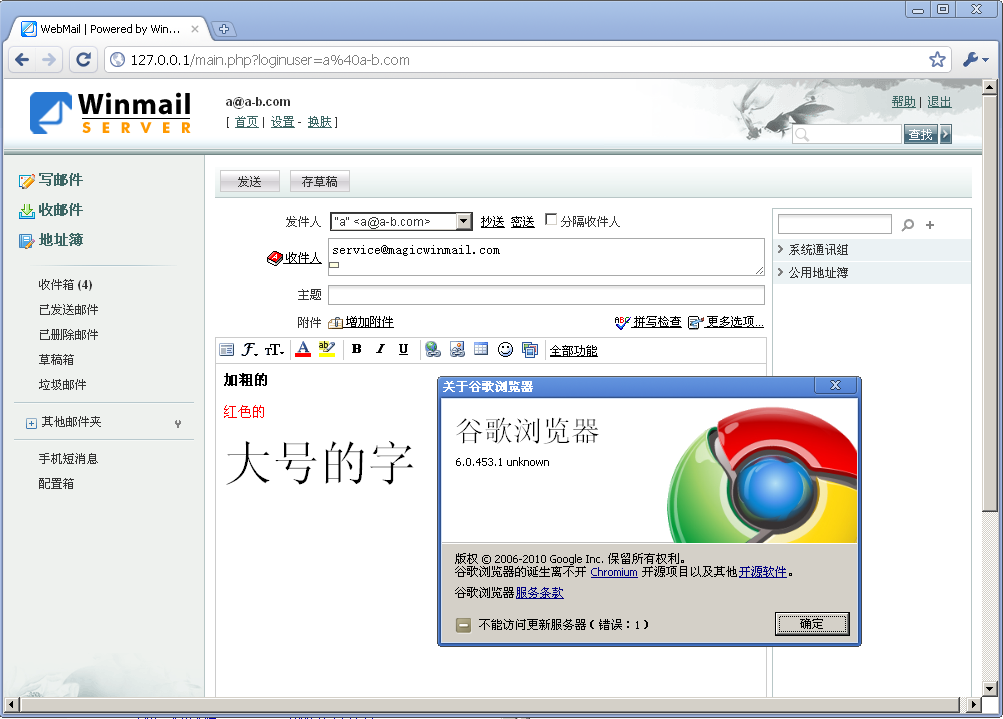Open the Chromium link in the About dialog
This screenshot has width=1003, height=719.
(x=614, y=572)
